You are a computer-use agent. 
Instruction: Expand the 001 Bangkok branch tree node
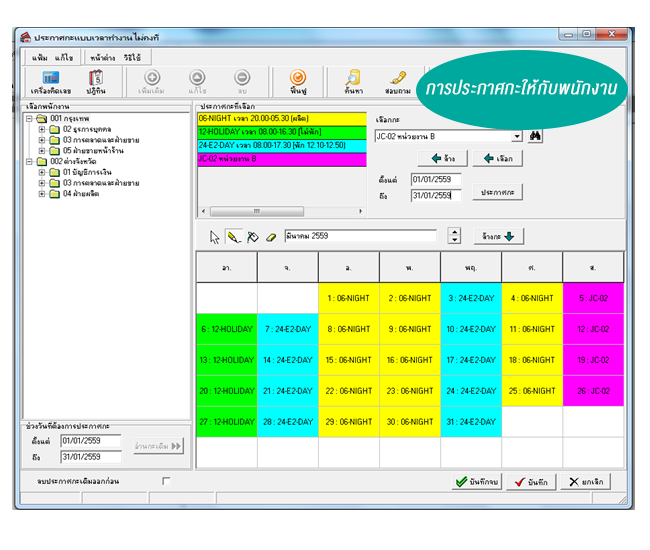[x=29, y=119]
